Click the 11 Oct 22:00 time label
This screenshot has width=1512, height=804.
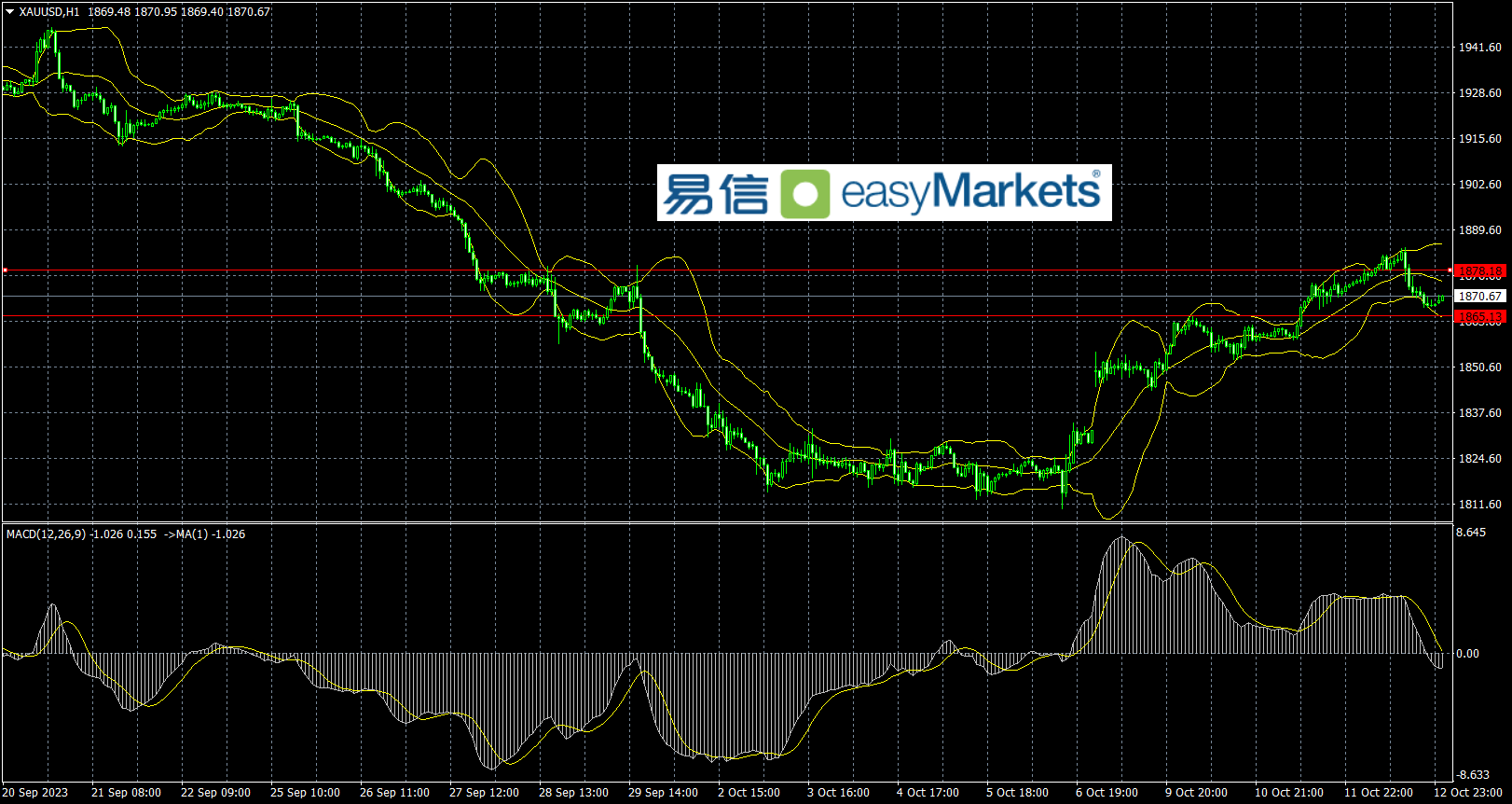coord(1379,793)
